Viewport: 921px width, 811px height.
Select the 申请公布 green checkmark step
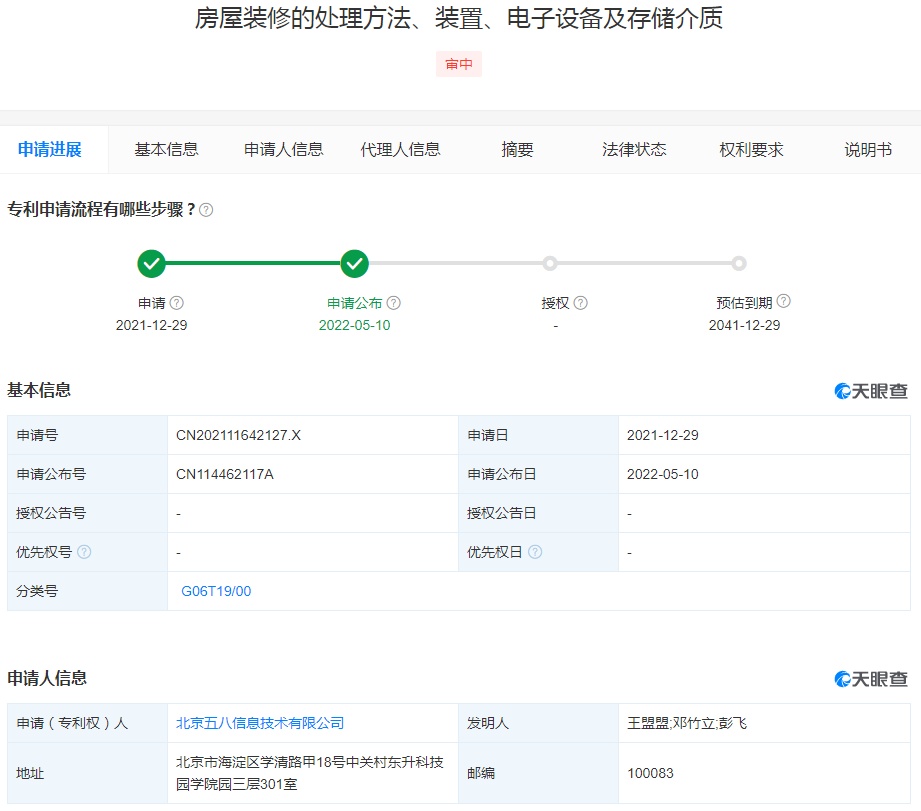pyautogui.click(x=354, y=264)
